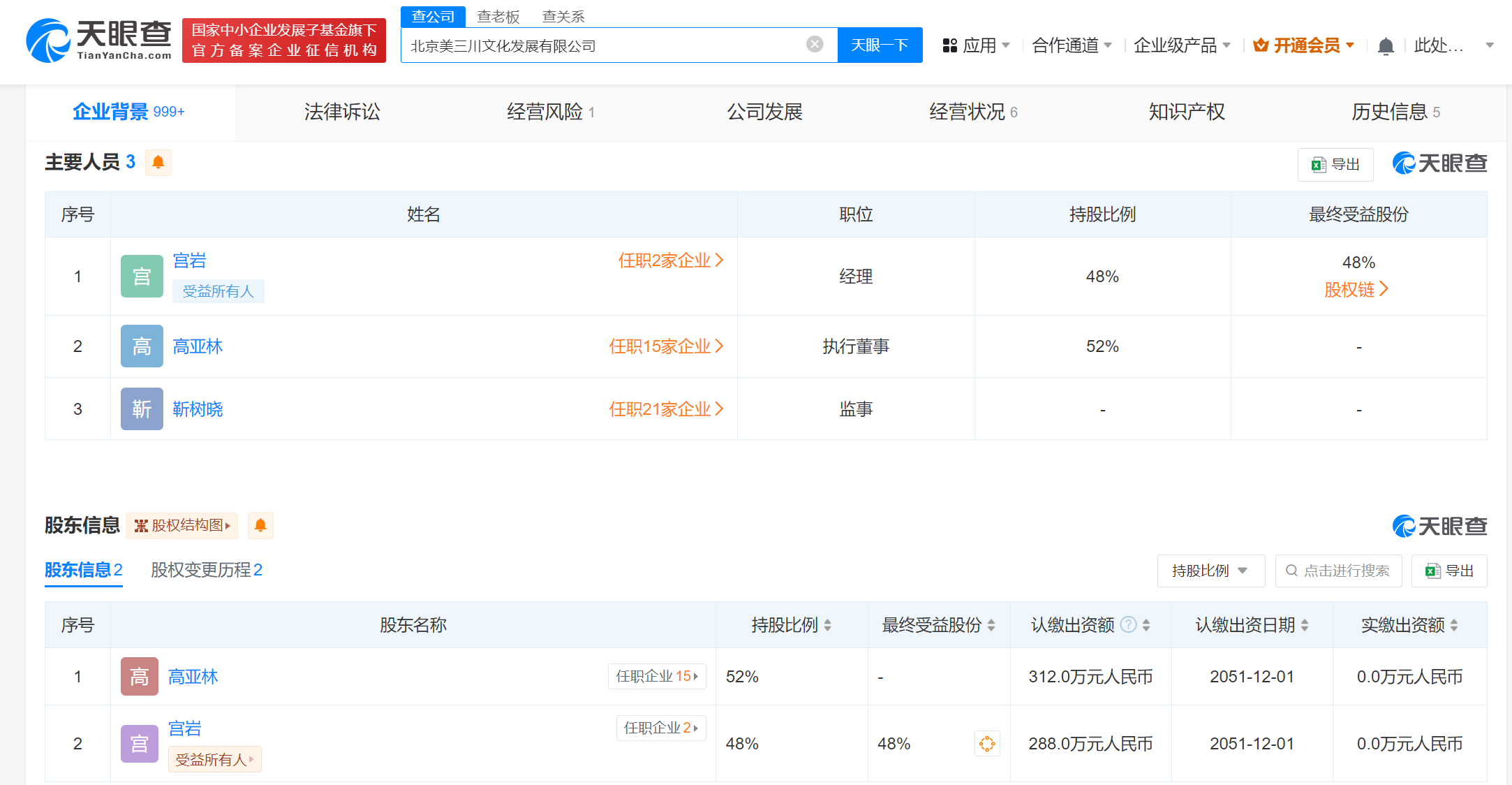Screen dimensions: 1512x785
Task: Switch to the 法律诉讼 tab
Action: tap(342, 112)
